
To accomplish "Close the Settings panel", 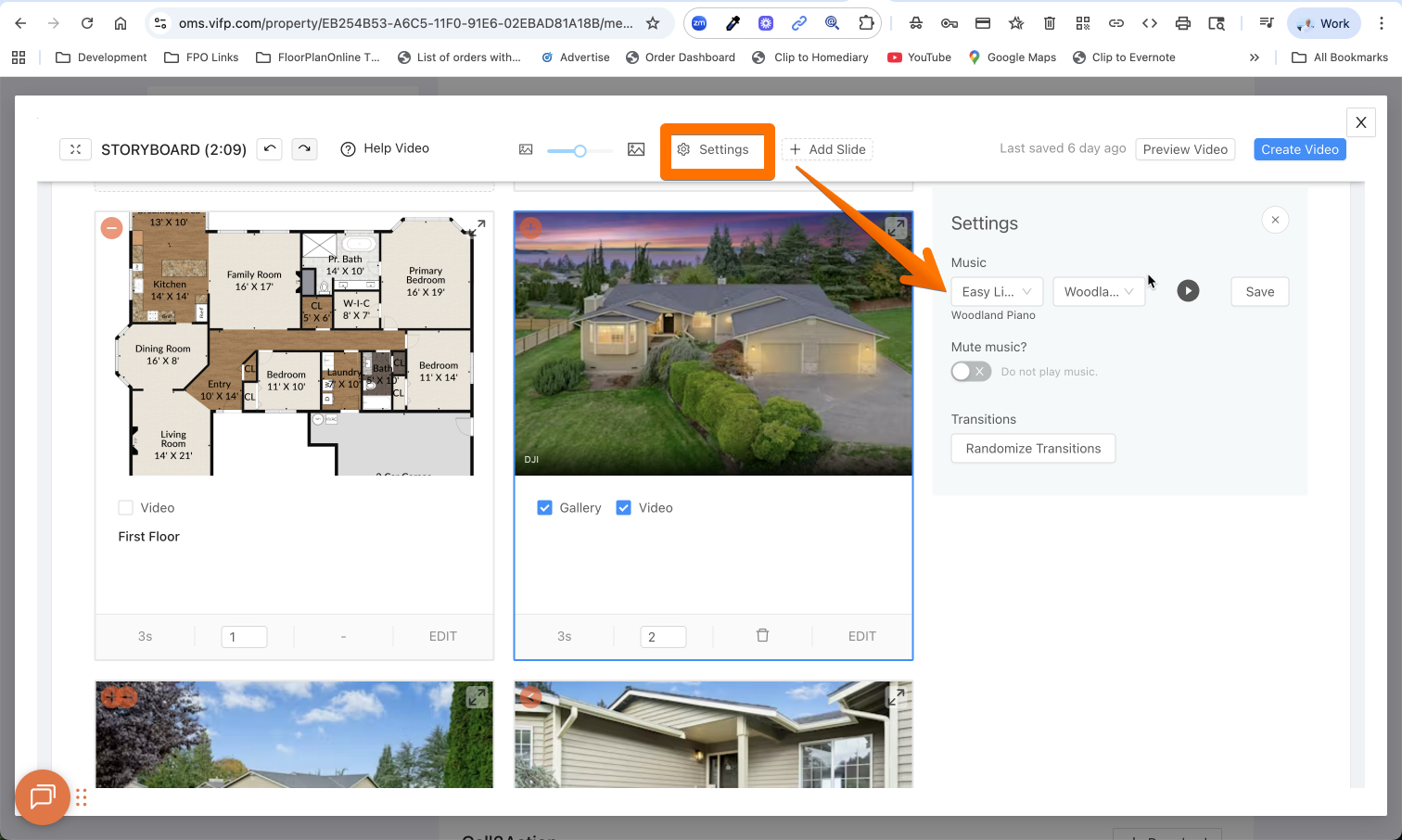I will tap(1275, 220).
